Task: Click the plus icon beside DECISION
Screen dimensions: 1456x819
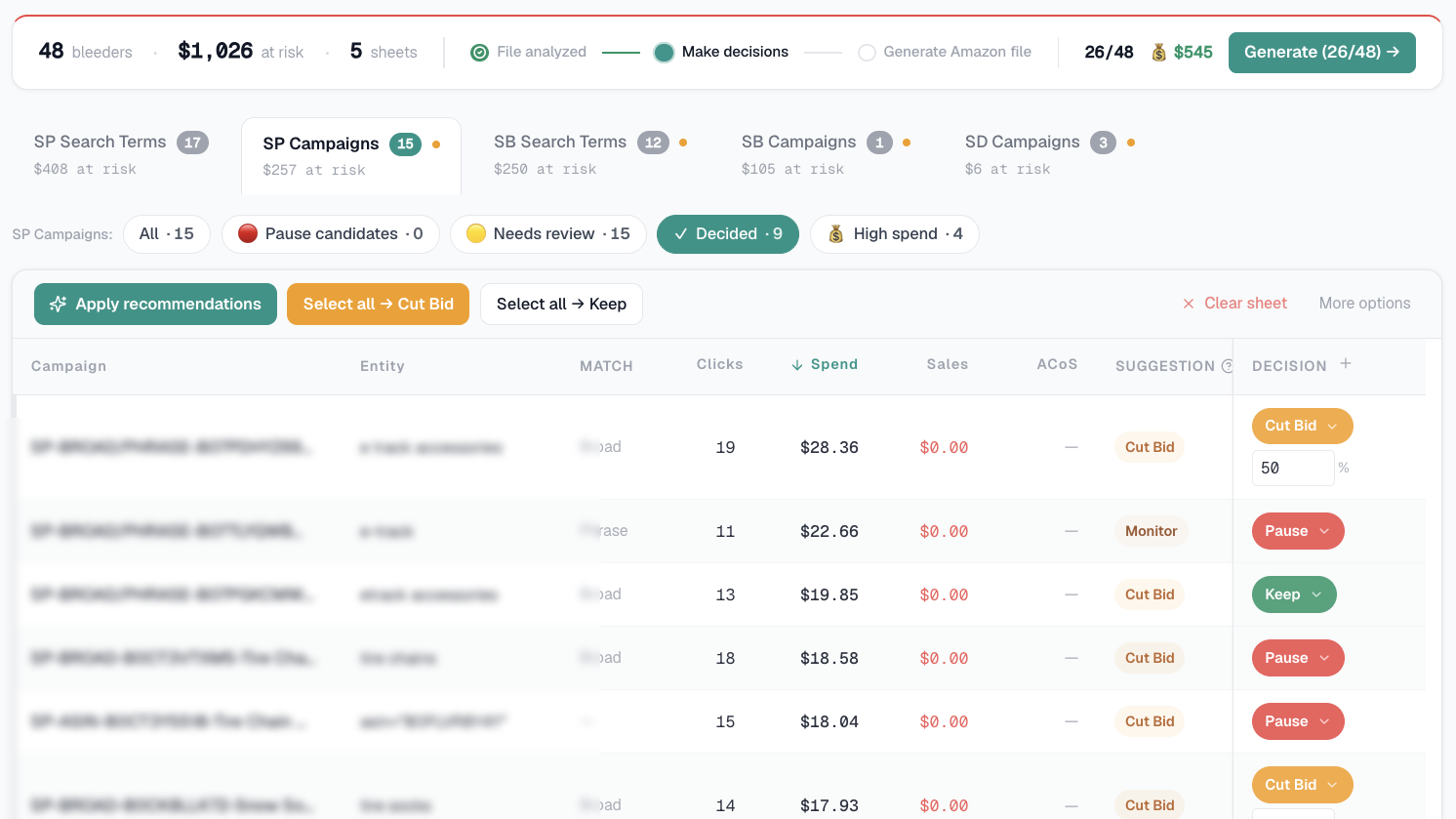Action: [1346, 364]
